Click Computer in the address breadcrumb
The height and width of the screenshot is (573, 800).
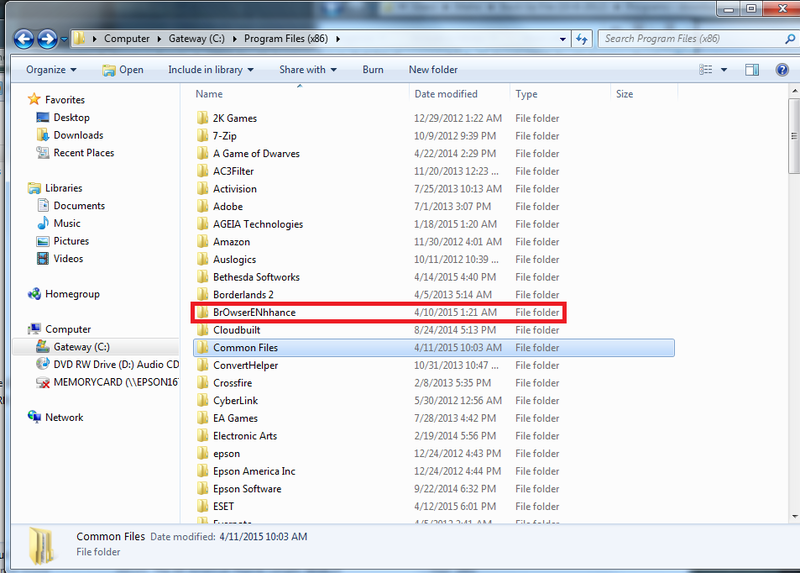click(x=127, y=39)
